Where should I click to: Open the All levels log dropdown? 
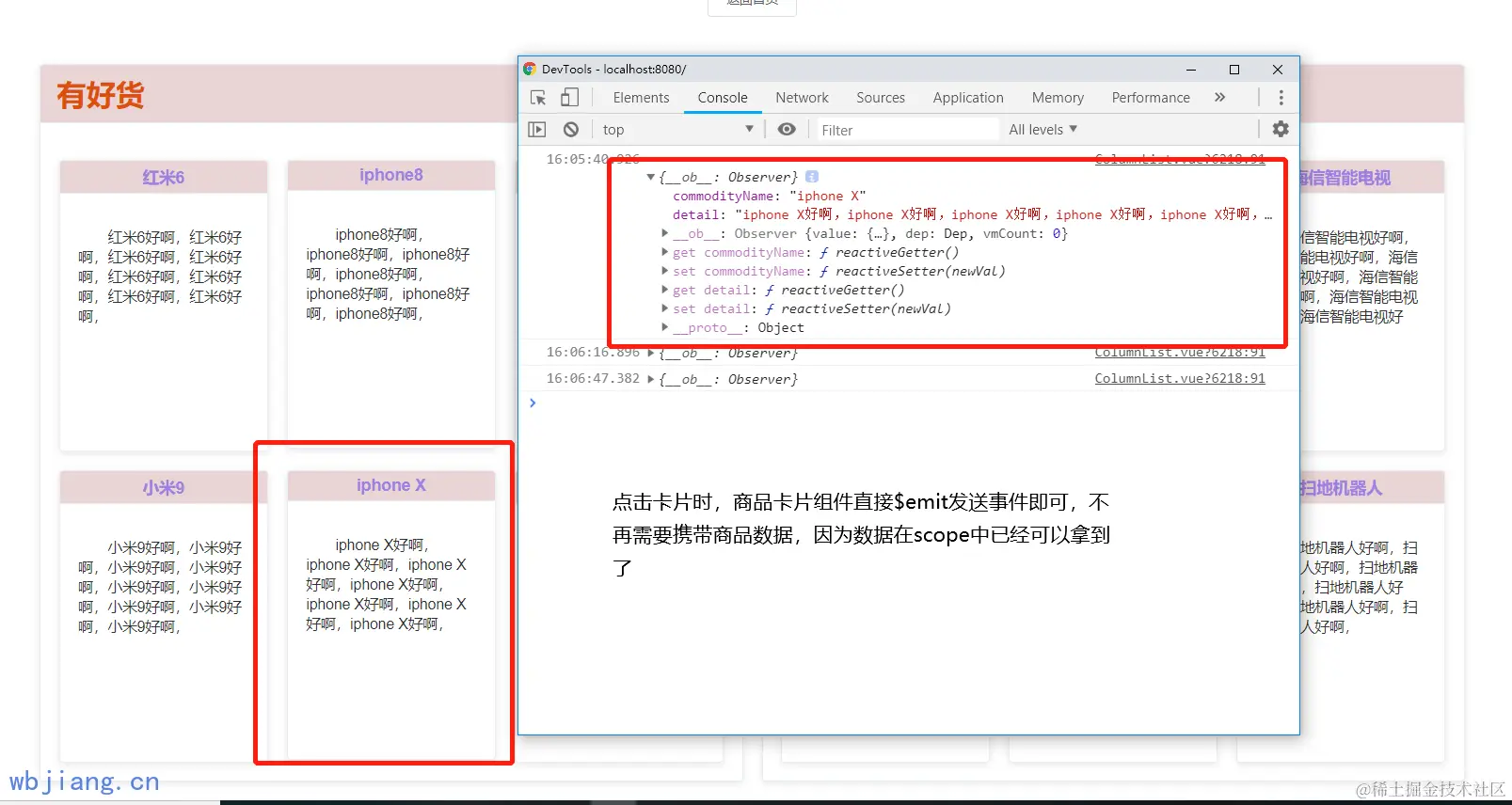click(1042, 130)
